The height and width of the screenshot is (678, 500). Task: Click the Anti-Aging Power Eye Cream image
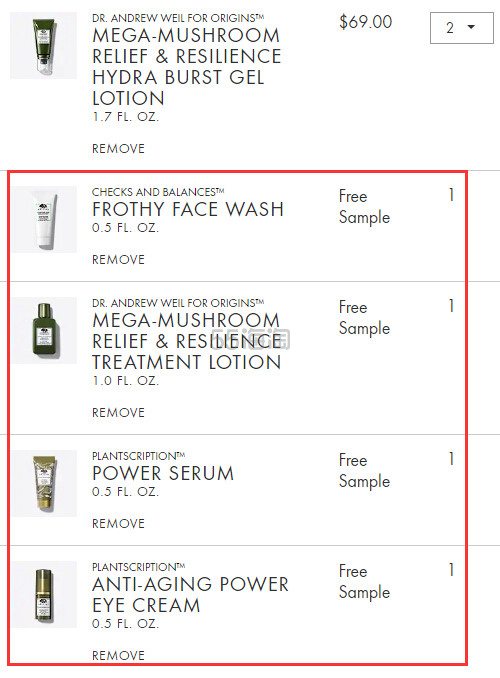click(x=43, y=595)
